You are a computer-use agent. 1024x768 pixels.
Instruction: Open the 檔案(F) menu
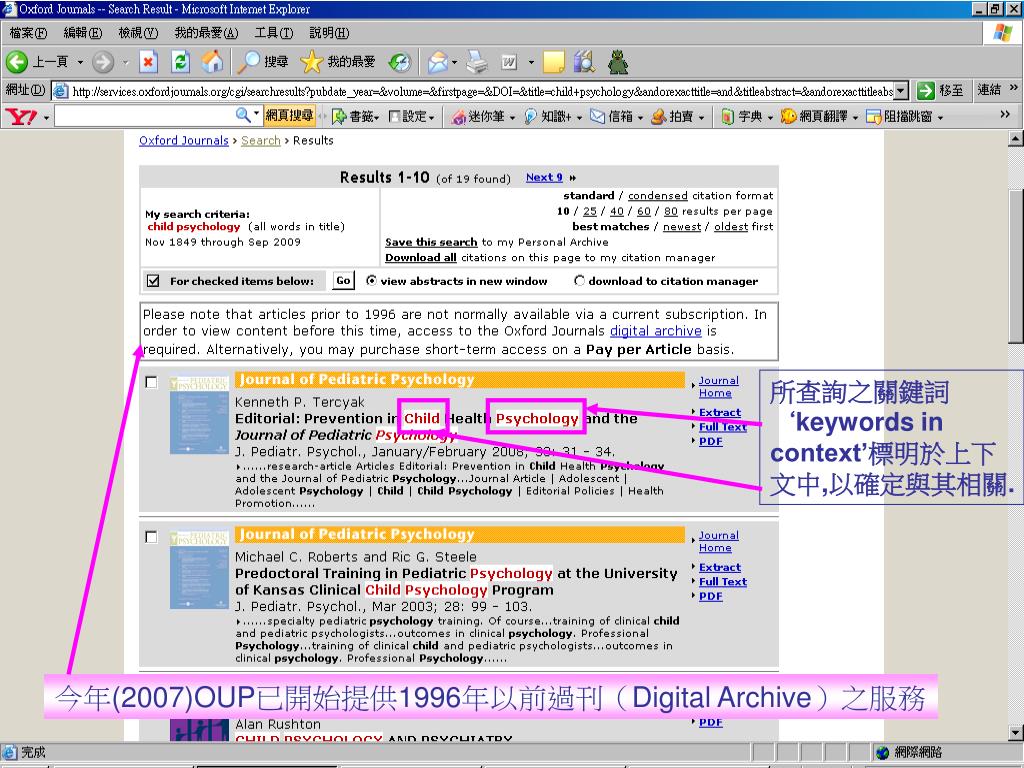coord(28,33)
